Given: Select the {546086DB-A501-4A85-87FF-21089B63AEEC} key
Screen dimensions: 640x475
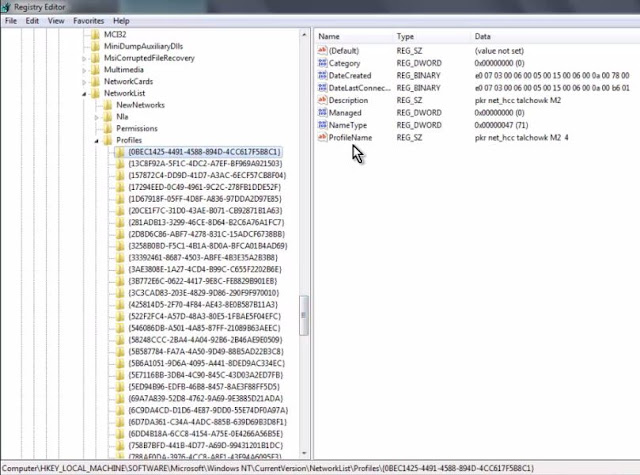Looking at the screenshot, I should pyautogui.click(x=204, y=328).
